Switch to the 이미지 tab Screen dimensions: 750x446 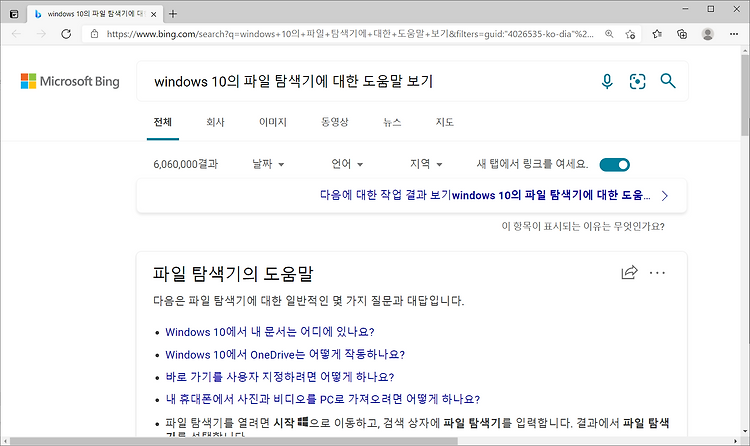click(x=273, y=122)
